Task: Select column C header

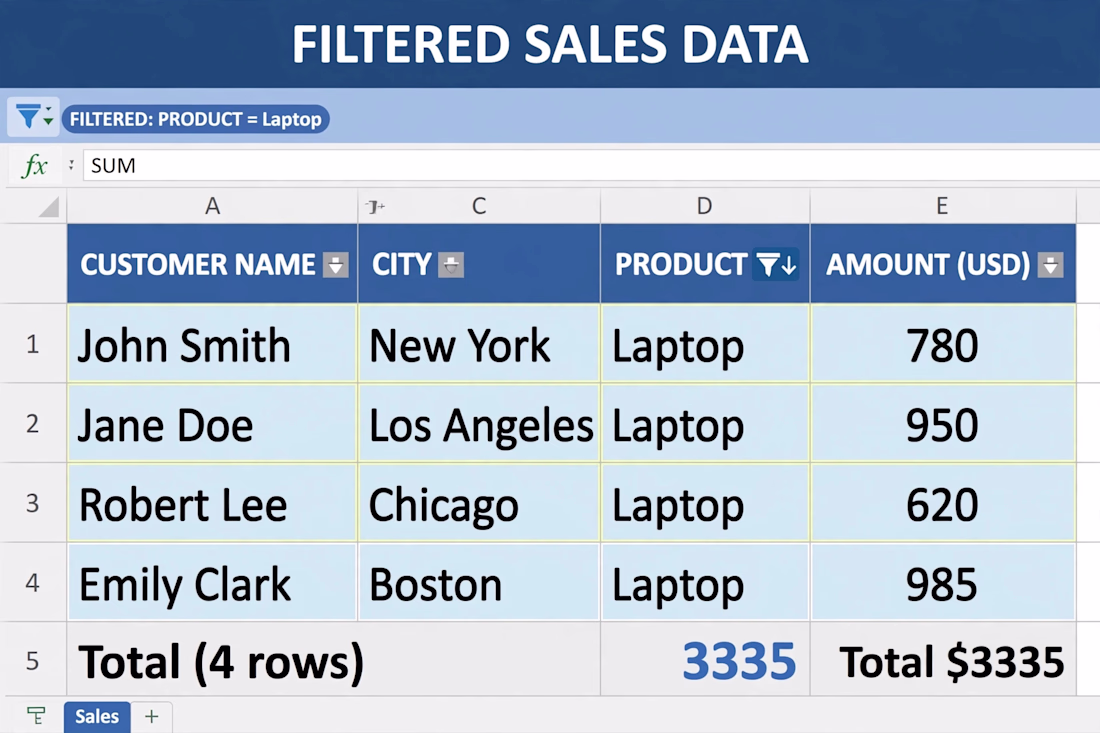Action: coord(479,206)
